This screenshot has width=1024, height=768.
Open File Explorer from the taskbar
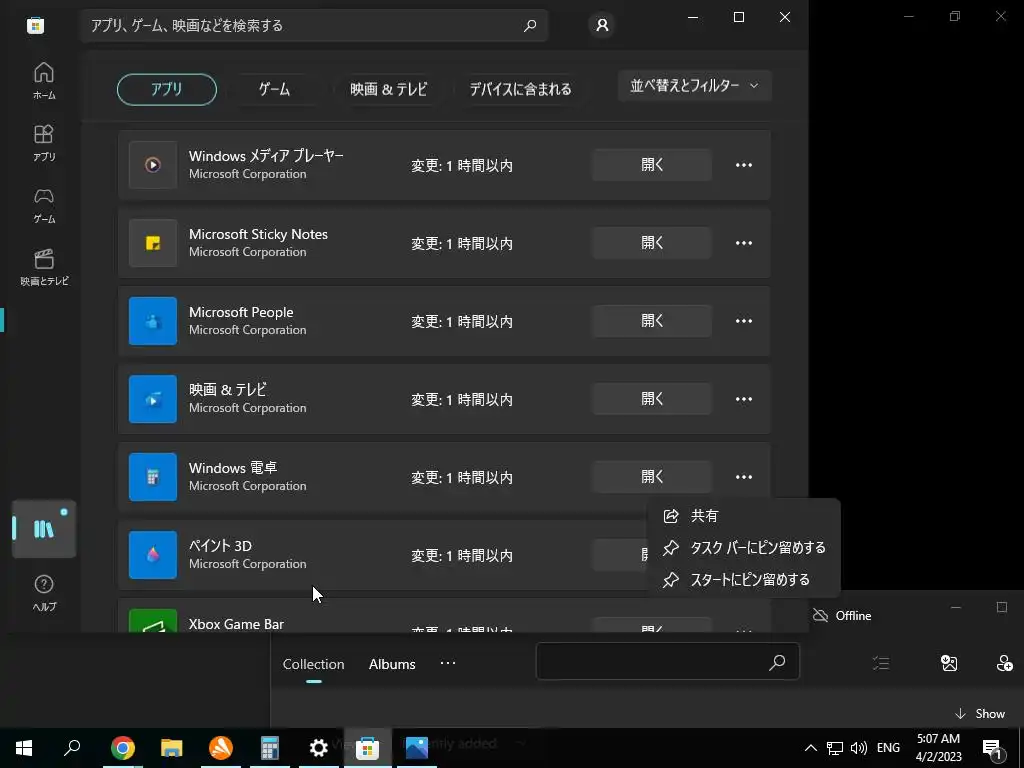172,748
